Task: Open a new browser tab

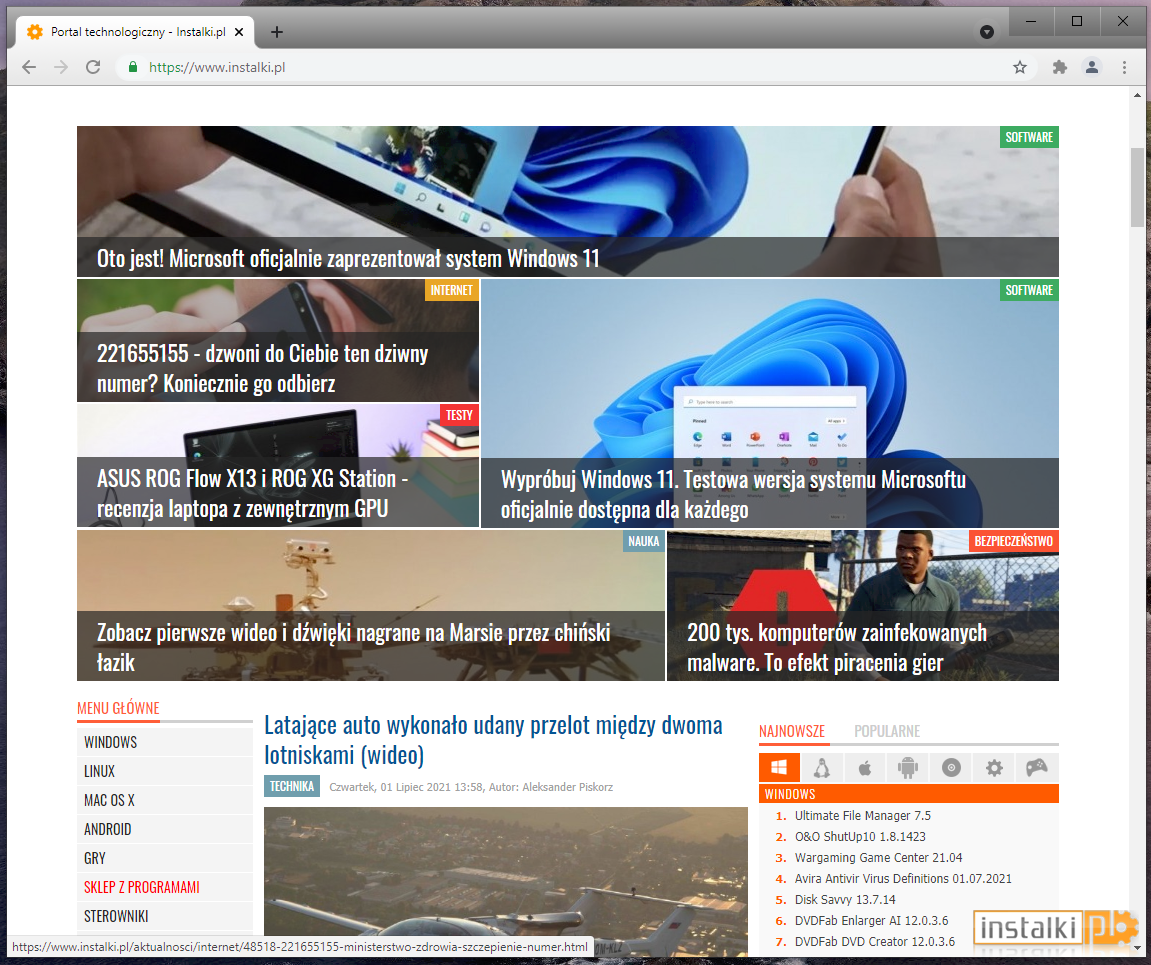Action: pos(277,32)
